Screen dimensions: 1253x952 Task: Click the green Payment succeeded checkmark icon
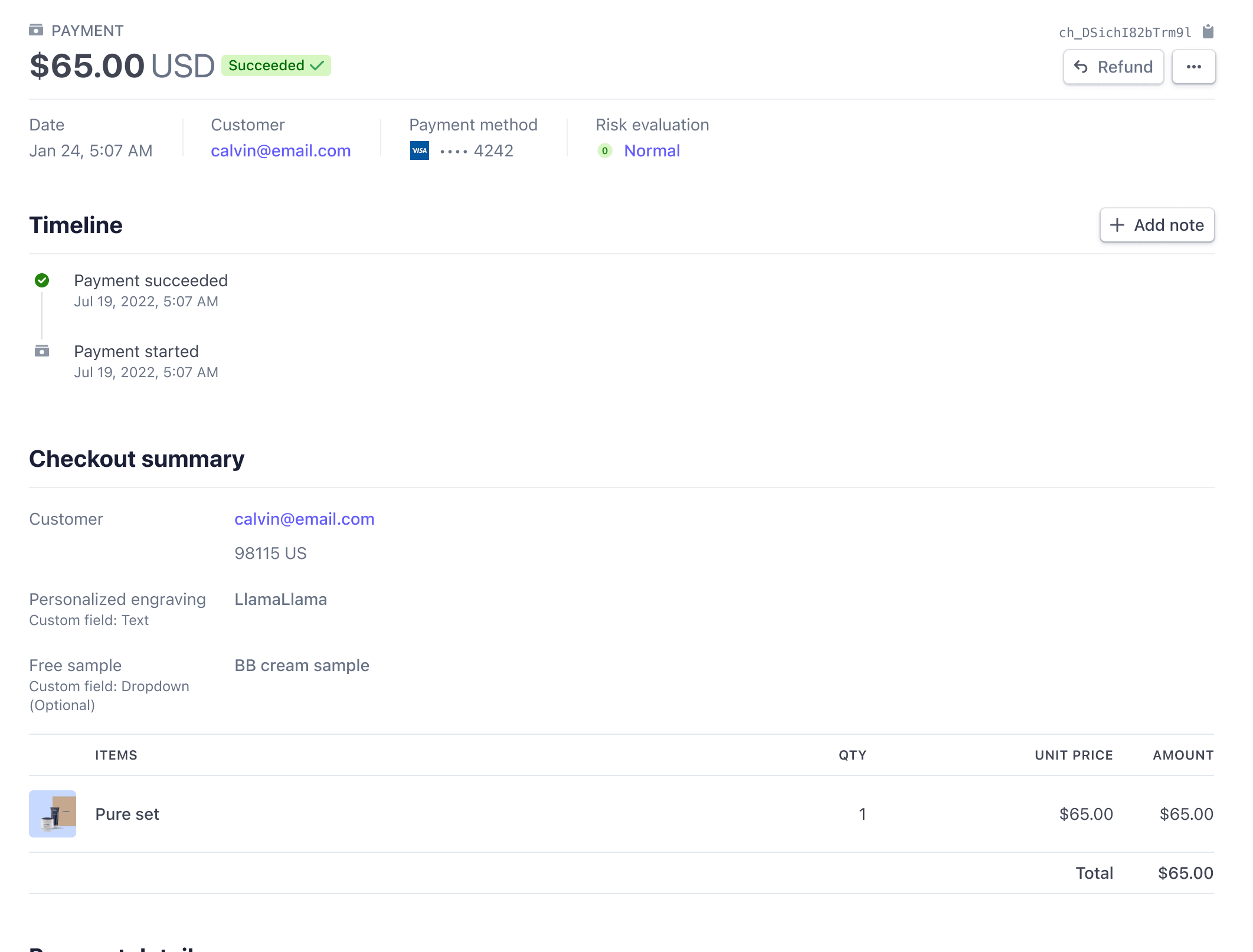tap(42, 280)
